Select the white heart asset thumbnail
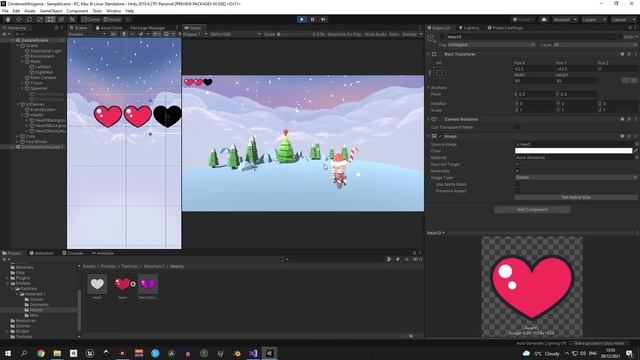The image size is (640, 360). (97, 284)
